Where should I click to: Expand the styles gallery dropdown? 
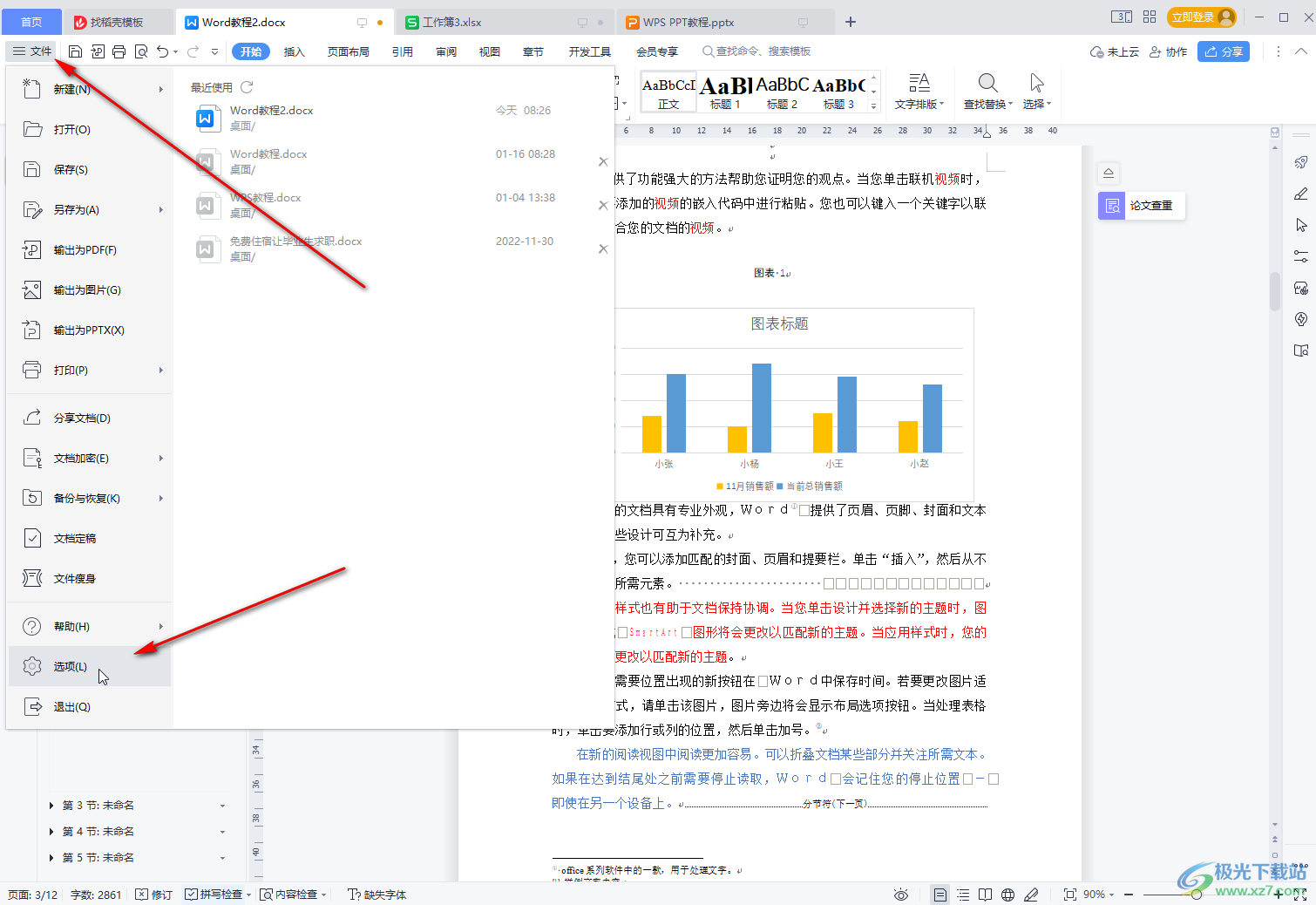pyautogui.click(x=874, y=105)
